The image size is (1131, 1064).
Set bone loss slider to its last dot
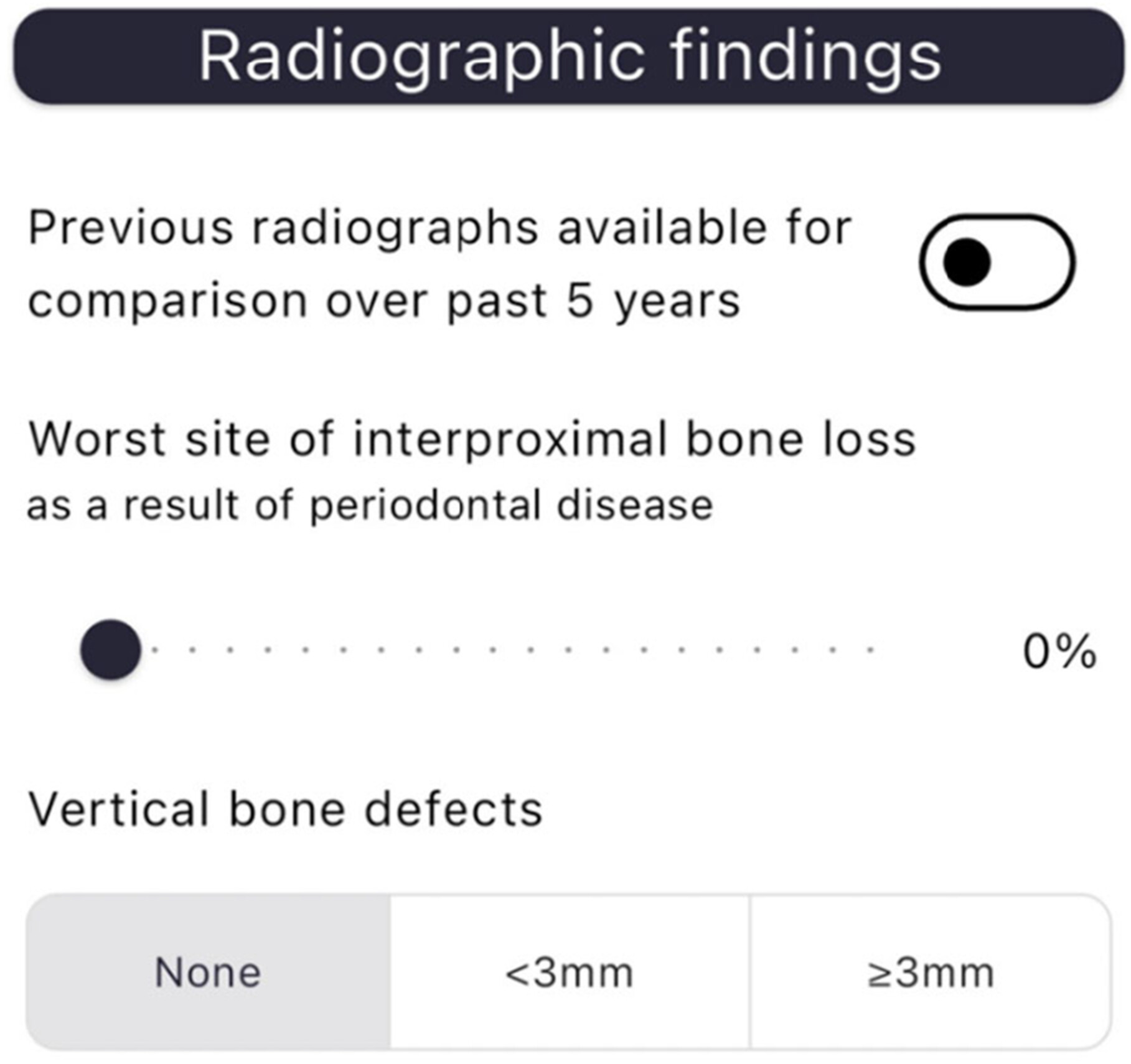871,650
